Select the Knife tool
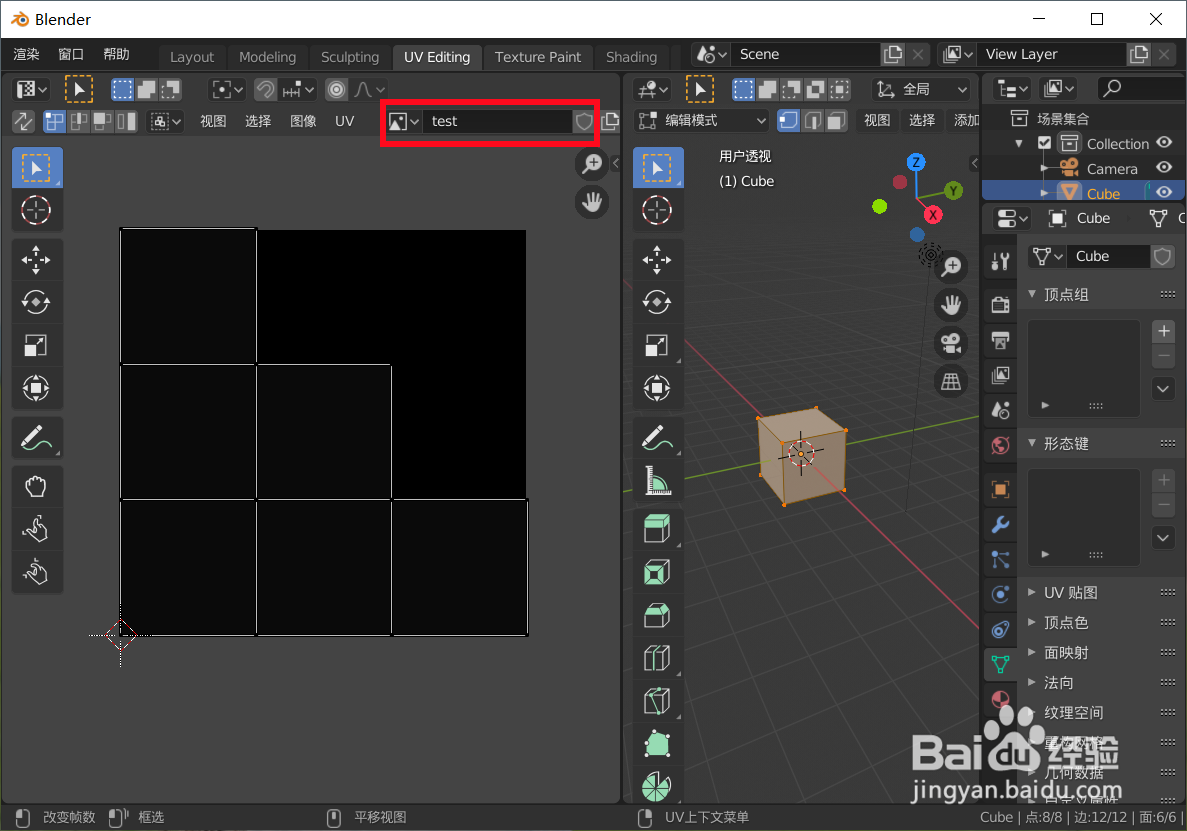 [x=657, y=701]
